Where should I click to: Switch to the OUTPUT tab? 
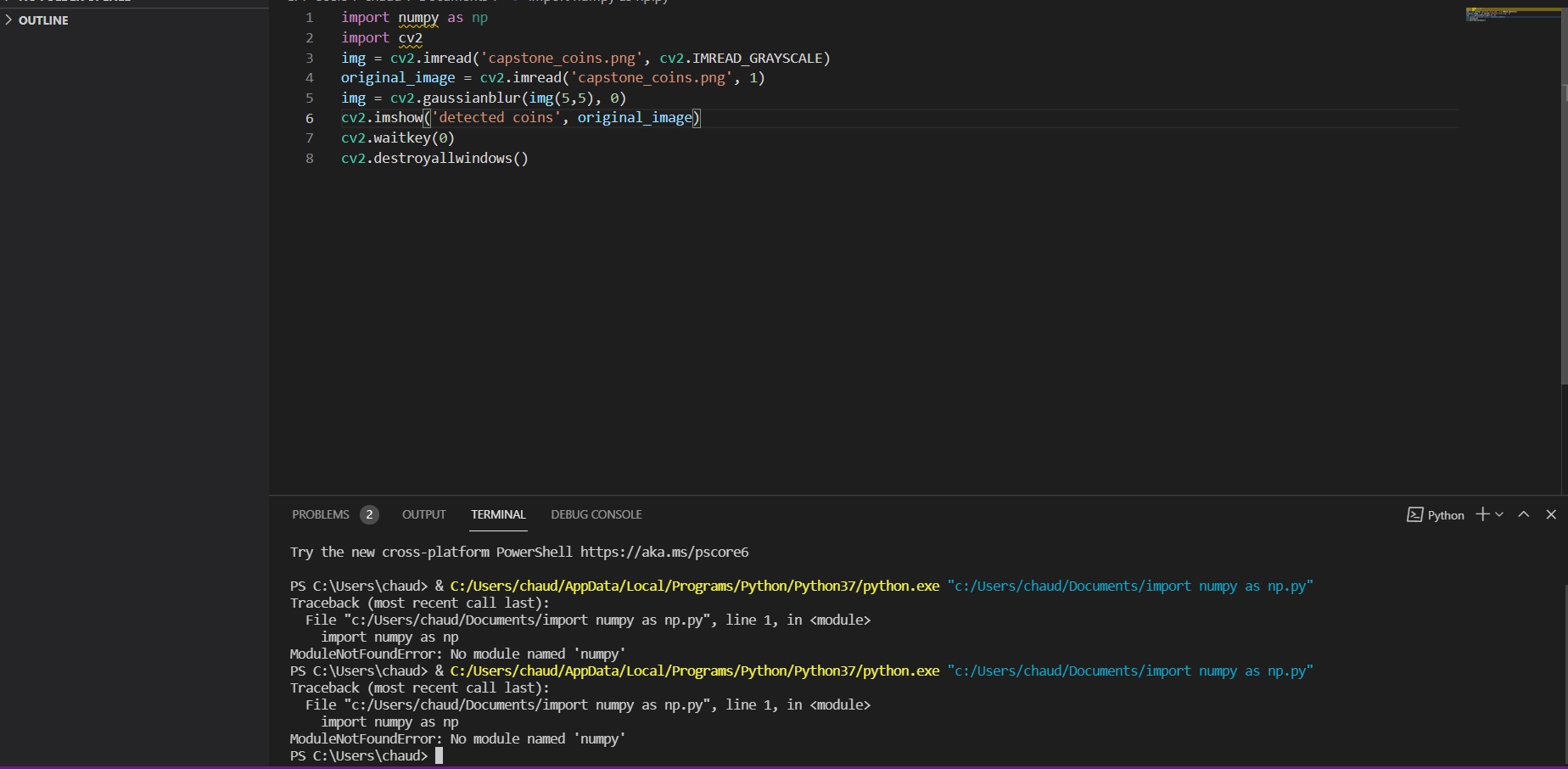423,514
